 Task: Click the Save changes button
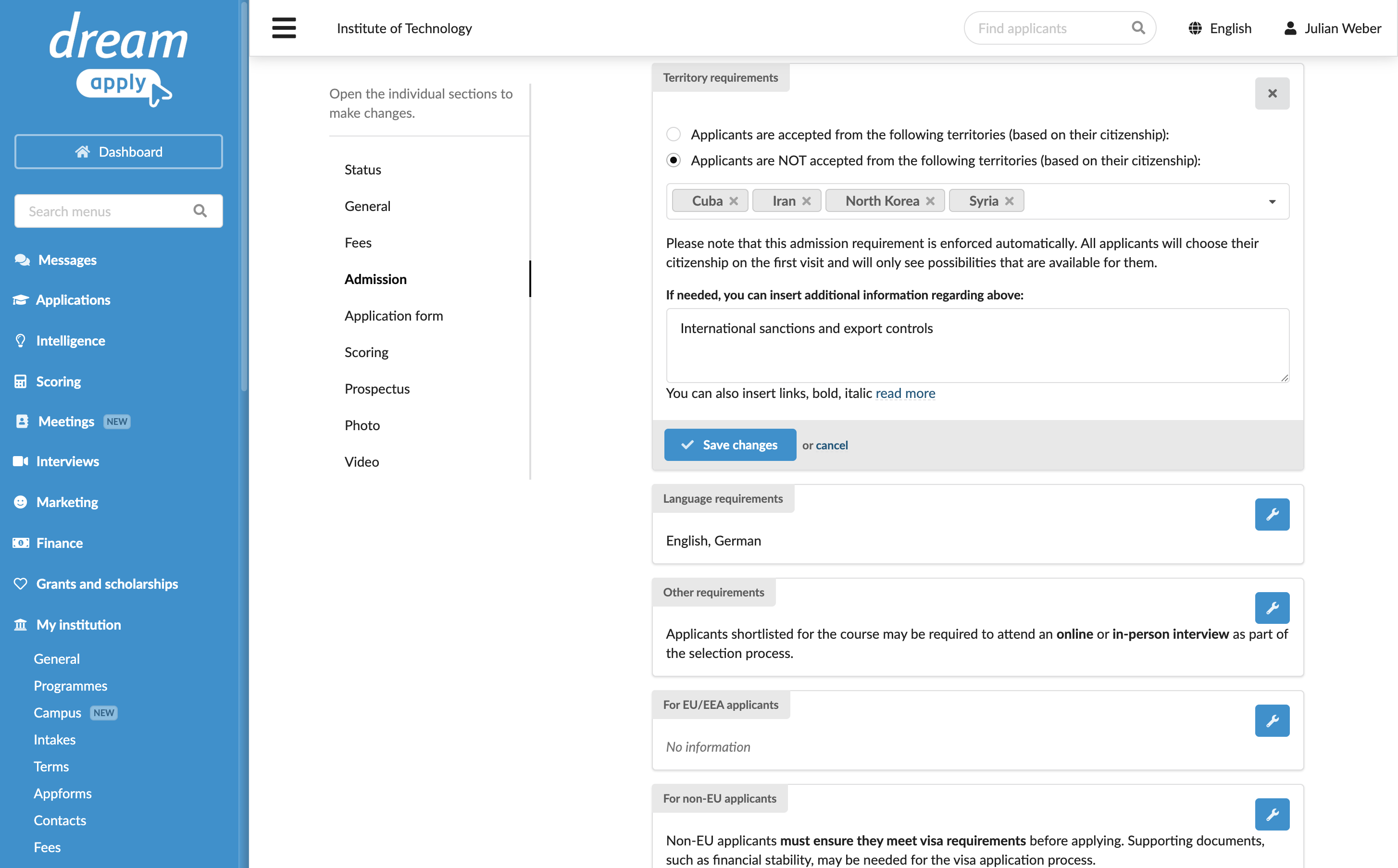pyautogui.click(x=730, y=445)
